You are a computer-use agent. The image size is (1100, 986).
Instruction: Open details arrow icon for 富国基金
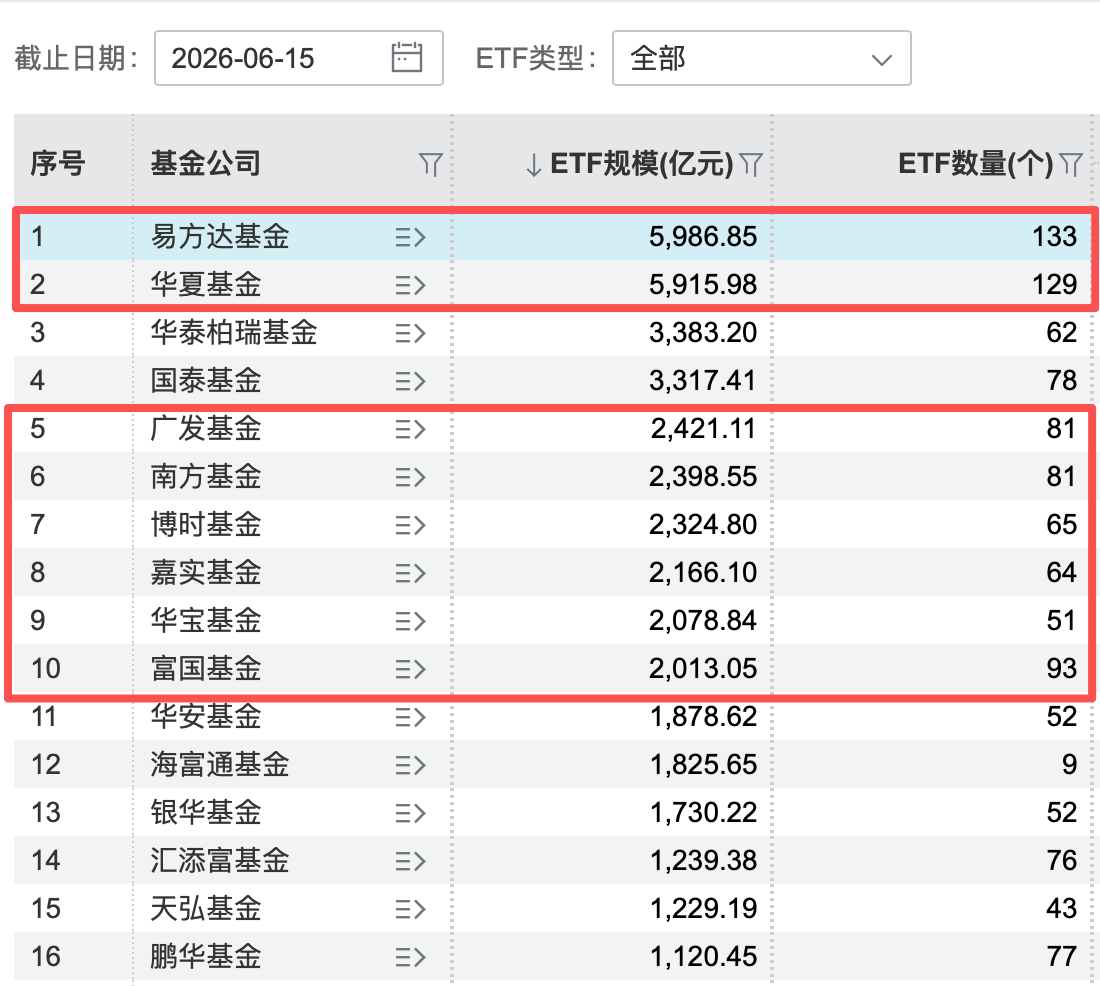pyautogui.click(x=410, y=669)
